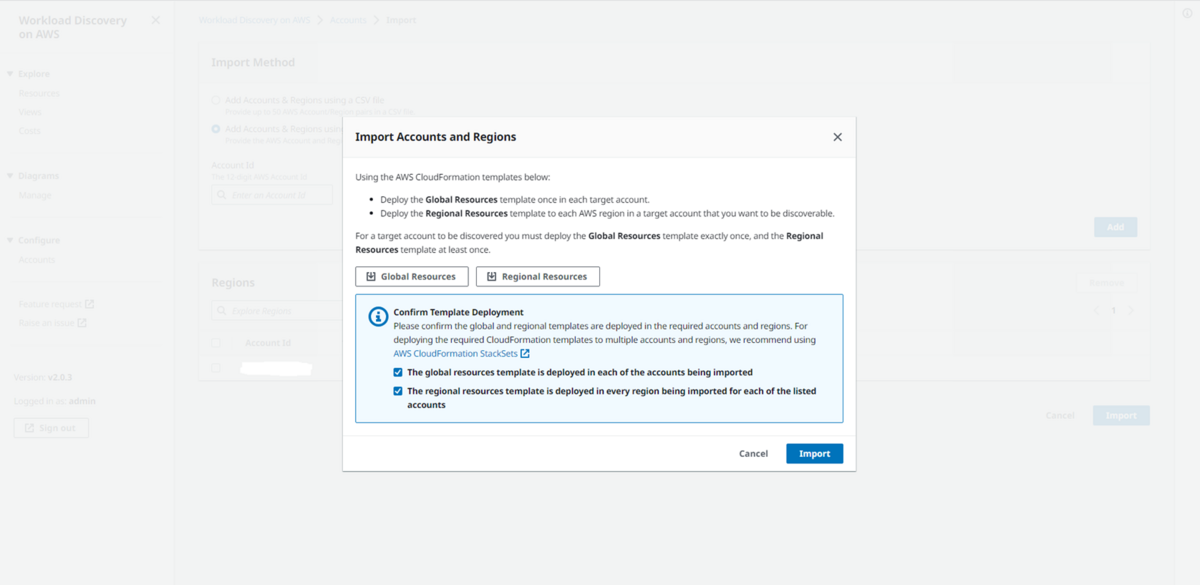Click the Feature request external link icon
1200x585 pixels.
pos(89,304)
